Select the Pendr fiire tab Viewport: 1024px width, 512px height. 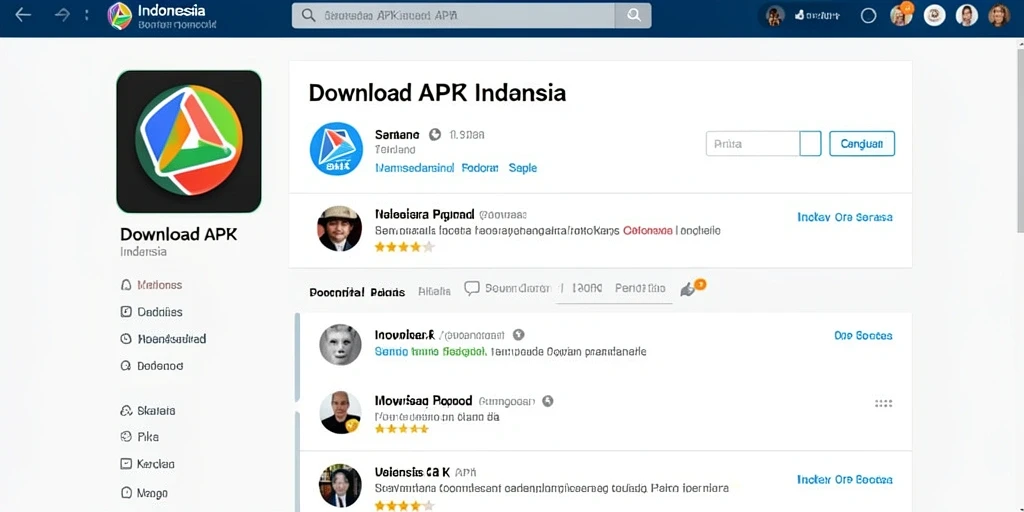click(640, 288)
